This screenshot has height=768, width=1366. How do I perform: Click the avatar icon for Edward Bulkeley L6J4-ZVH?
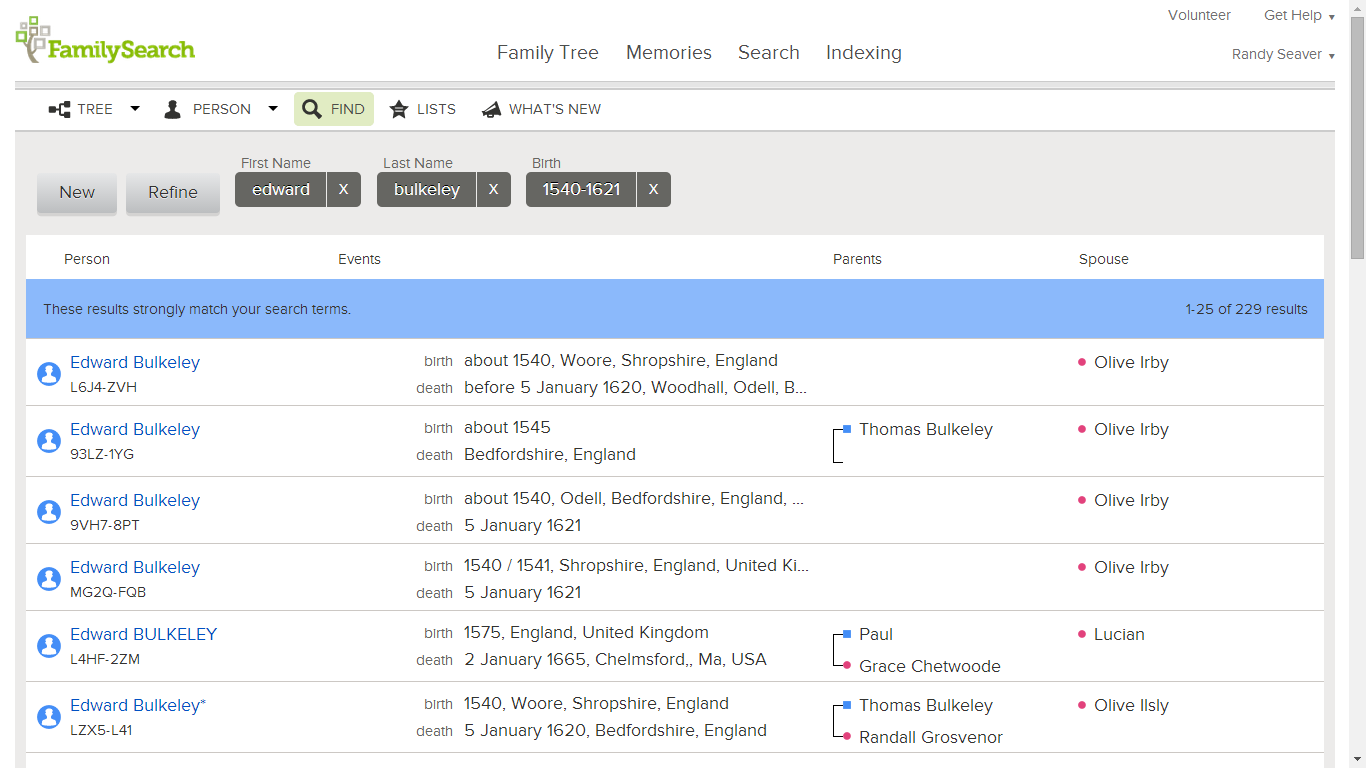coord(49,374)
